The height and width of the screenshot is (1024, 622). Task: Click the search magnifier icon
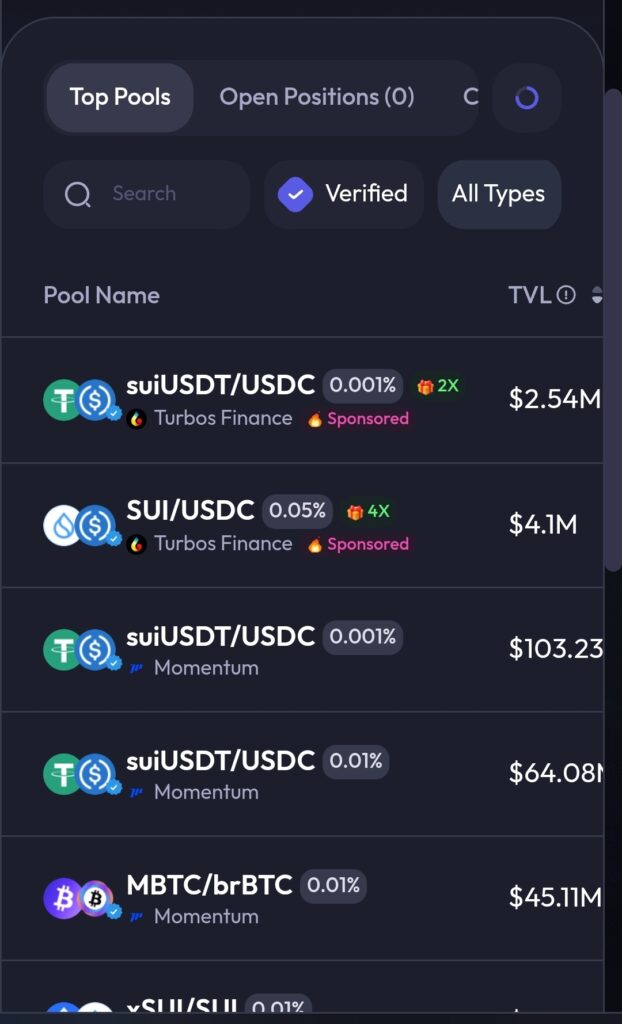pos(78,194)
